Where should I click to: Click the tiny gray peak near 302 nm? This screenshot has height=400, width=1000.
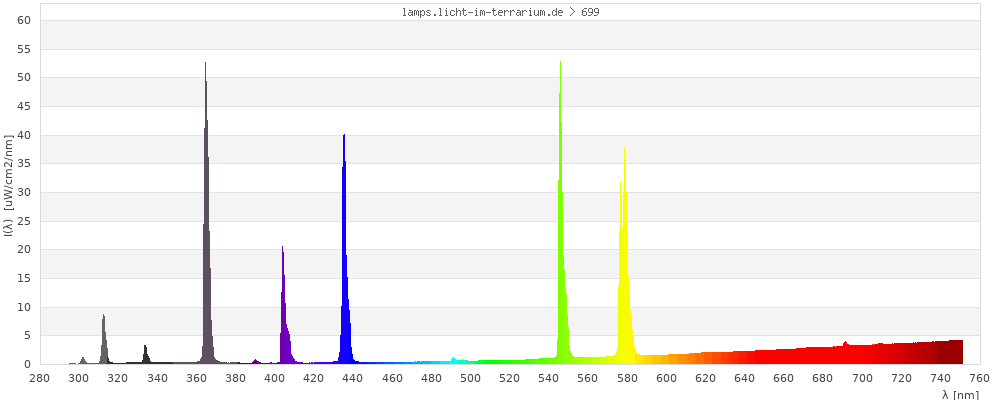click(83, 361)
